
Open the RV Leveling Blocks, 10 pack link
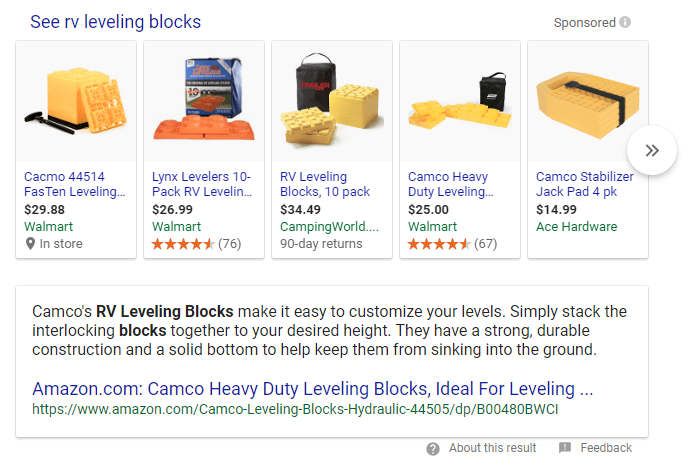pos(326,184)
